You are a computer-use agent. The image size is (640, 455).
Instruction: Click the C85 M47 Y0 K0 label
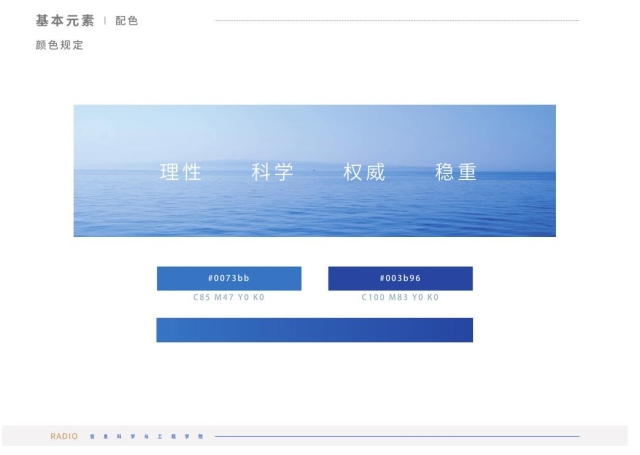click(229, 298)
